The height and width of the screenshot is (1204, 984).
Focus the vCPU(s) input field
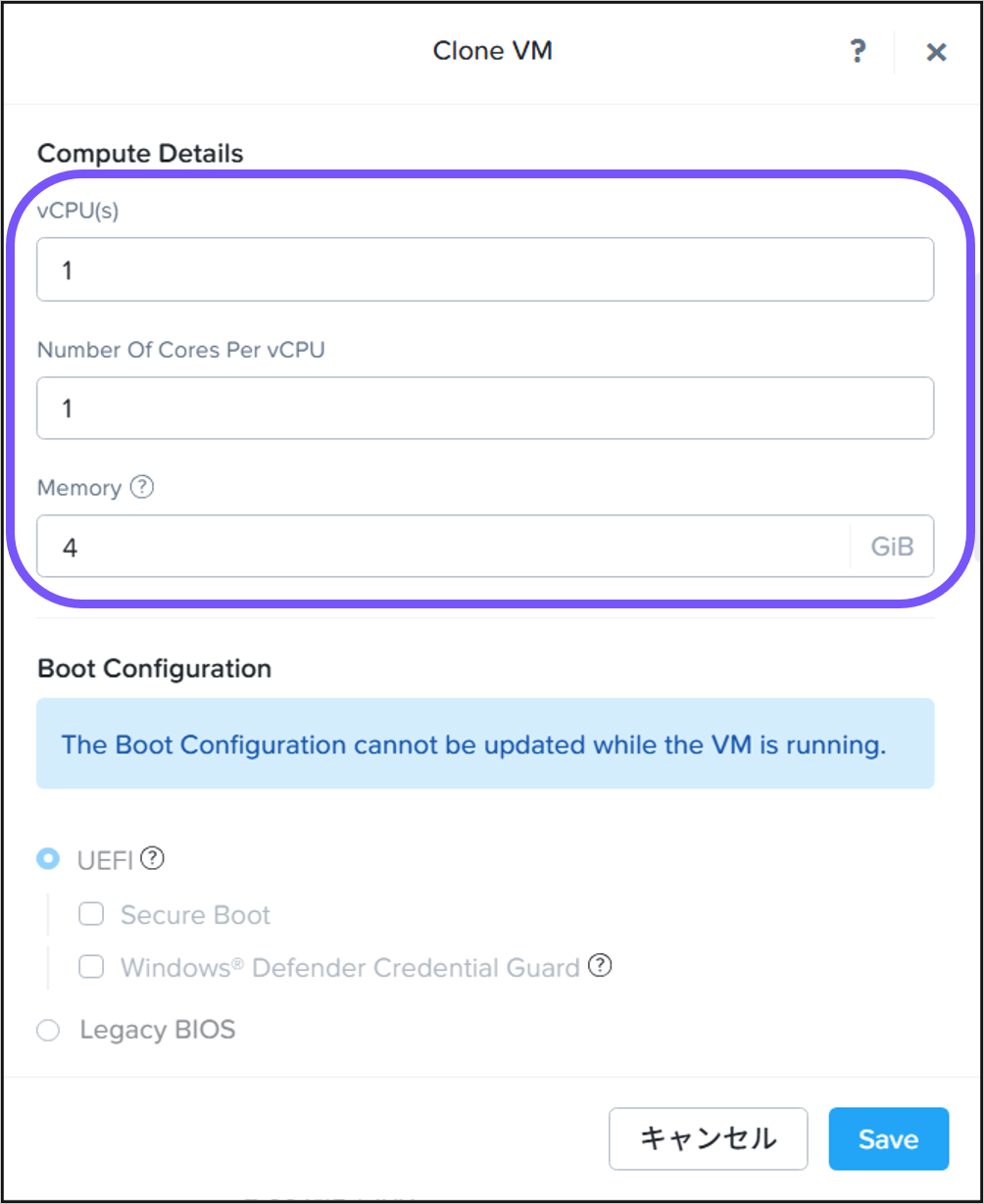tap(485, 269)
